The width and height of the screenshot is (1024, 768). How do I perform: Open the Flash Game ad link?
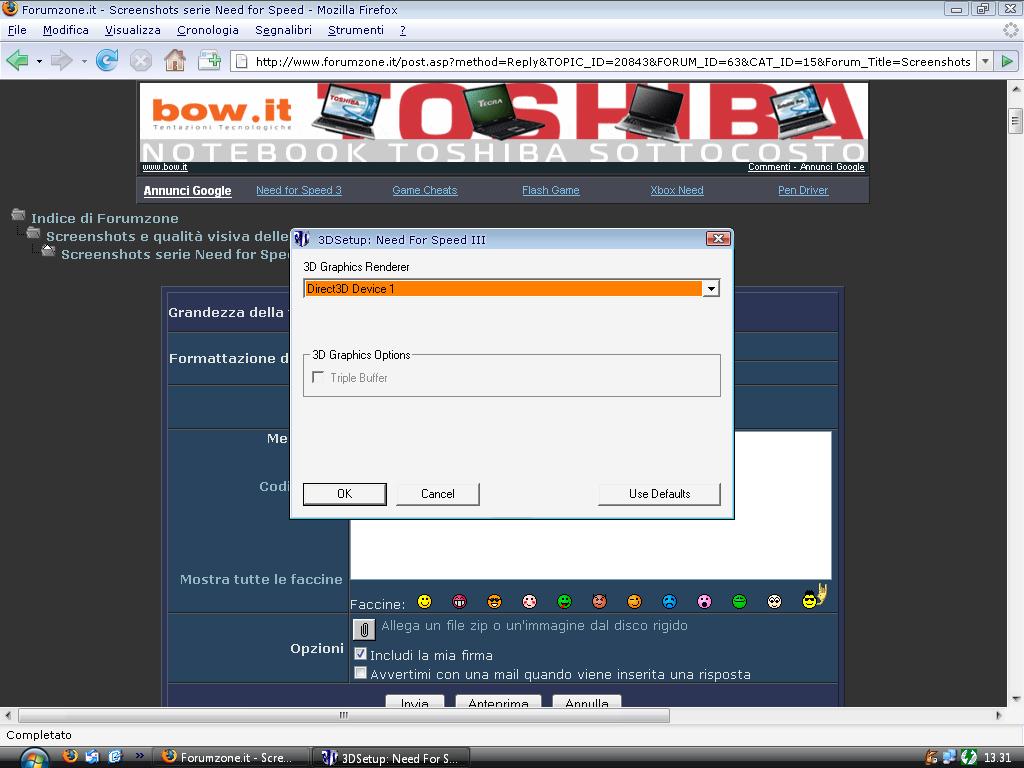click(x=551, y=190)
